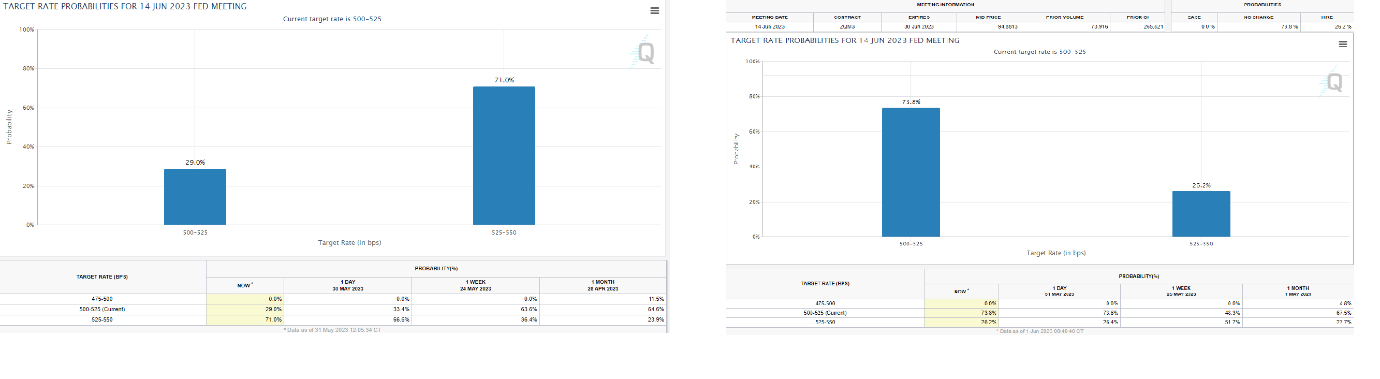The height and width of the screenshot is (379, 1380).
Task: Open the right chart's hamburger menu
Action: pyautogui.click(x=1342, y=44)
